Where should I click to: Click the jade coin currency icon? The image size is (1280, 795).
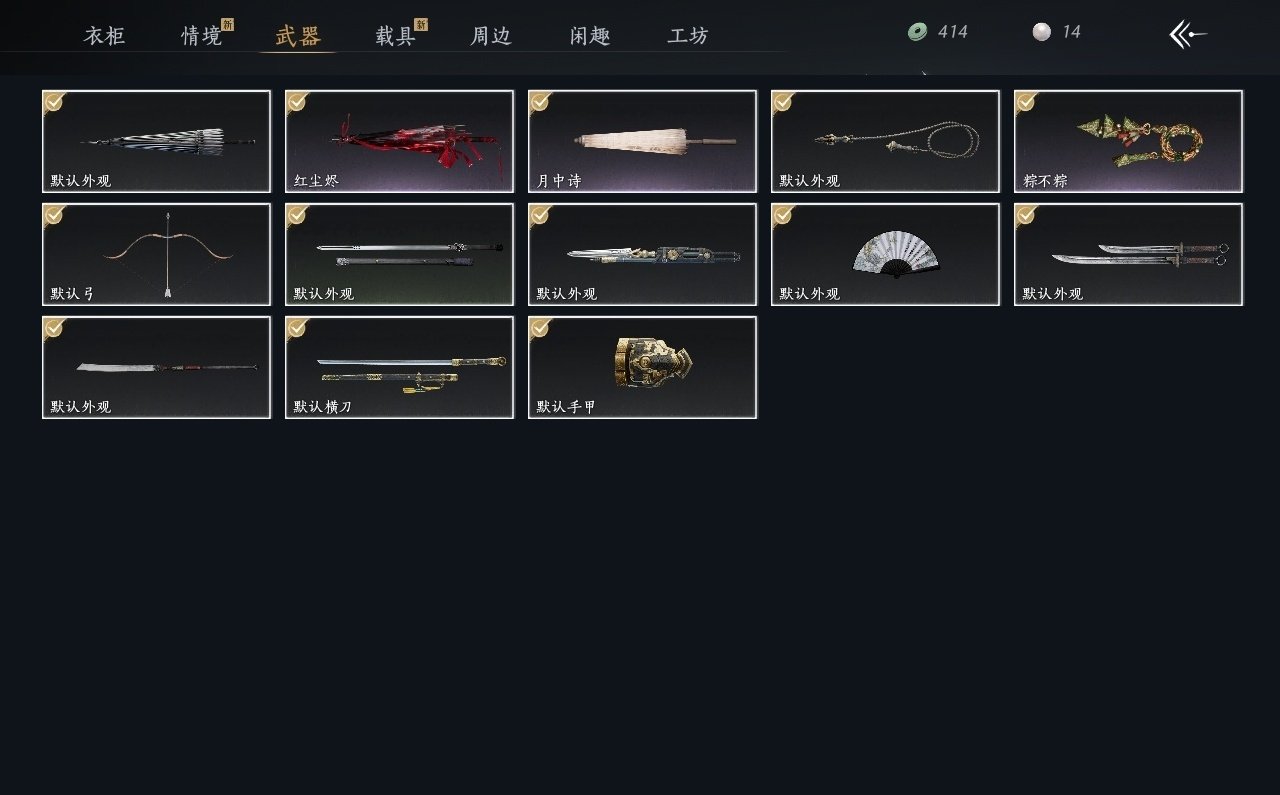click(917, 32)
